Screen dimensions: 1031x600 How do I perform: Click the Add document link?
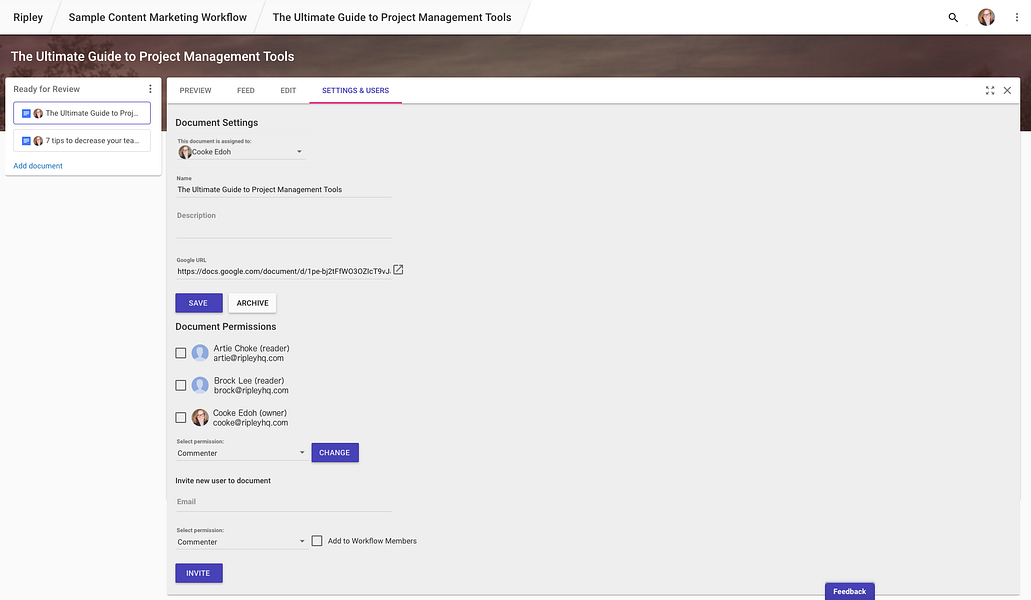point(38,166)
